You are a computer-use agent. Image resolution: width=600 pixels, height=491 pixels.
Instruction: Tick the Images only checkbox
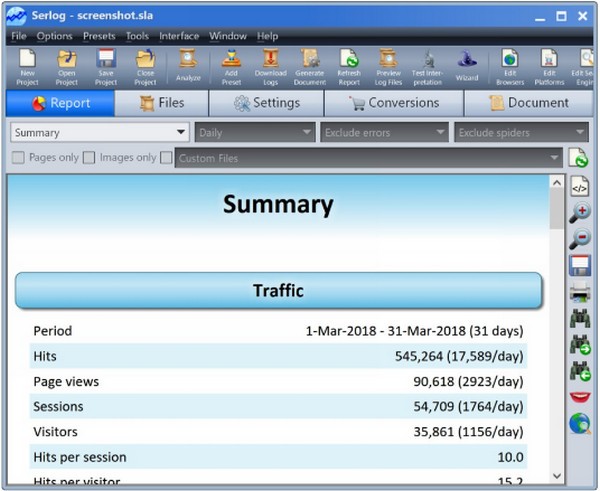tap(89, 158)
